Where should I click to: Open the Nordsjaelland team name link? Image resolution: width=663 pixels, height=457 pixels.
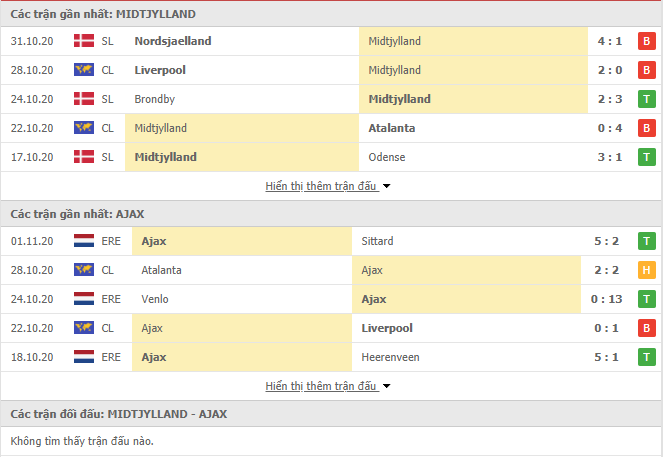[x=173, y=41]
